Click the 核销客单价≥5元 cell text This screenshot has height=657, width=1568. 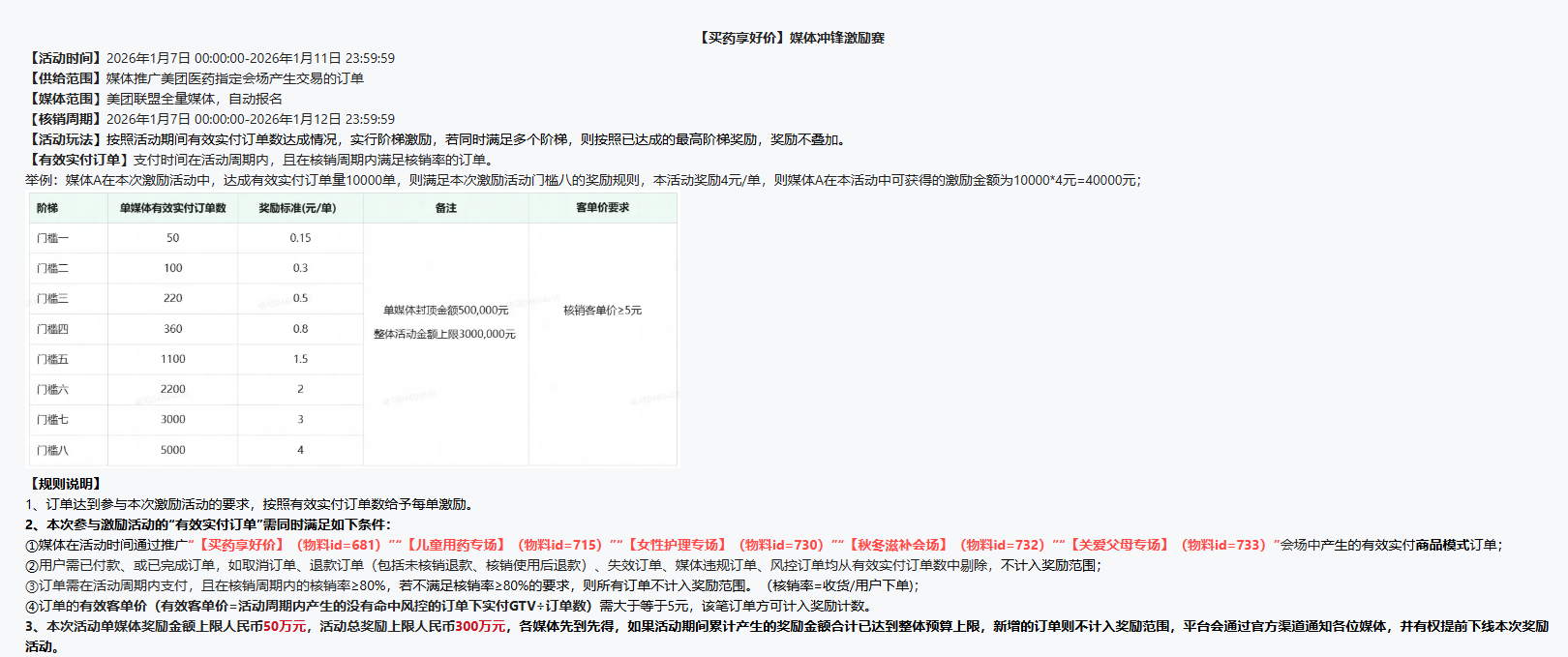pos(602,311)
